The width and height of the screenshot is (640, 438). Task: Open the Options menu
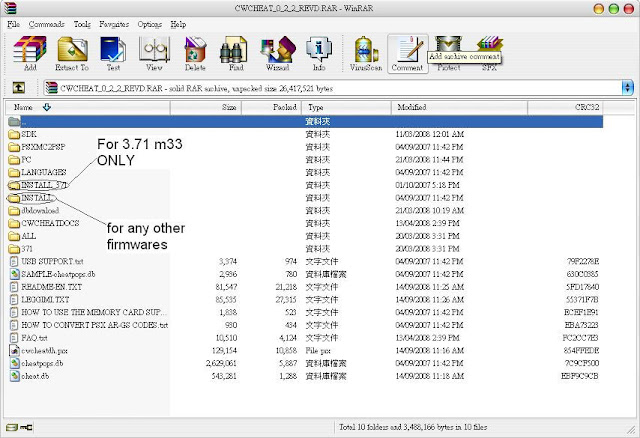(150, 24)
